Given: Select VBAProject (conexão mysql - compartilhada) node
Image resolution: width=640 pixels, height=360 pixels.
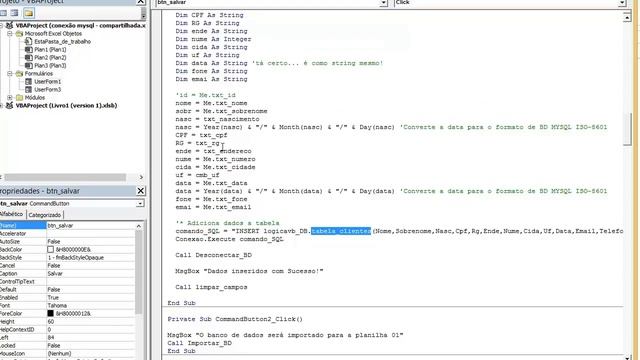Looking at the screenshot, I should (80, 25).
